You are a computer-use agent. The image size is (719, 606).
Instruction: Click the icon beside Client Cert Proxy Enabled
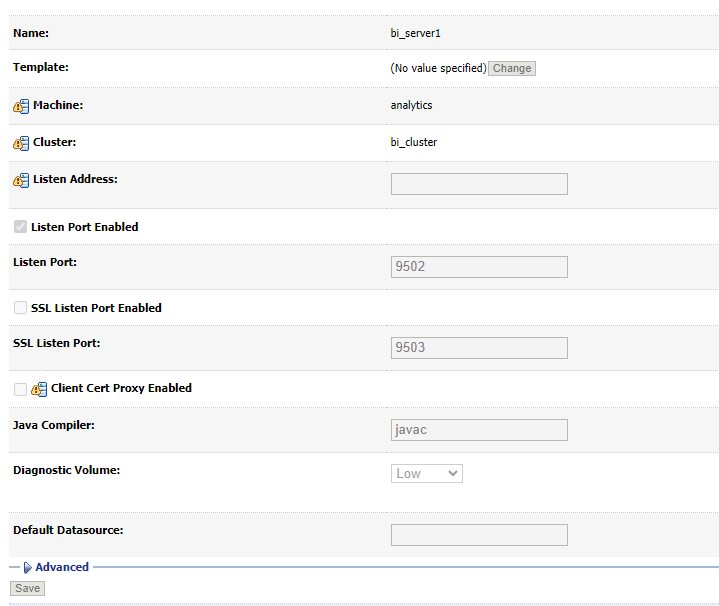39,389
